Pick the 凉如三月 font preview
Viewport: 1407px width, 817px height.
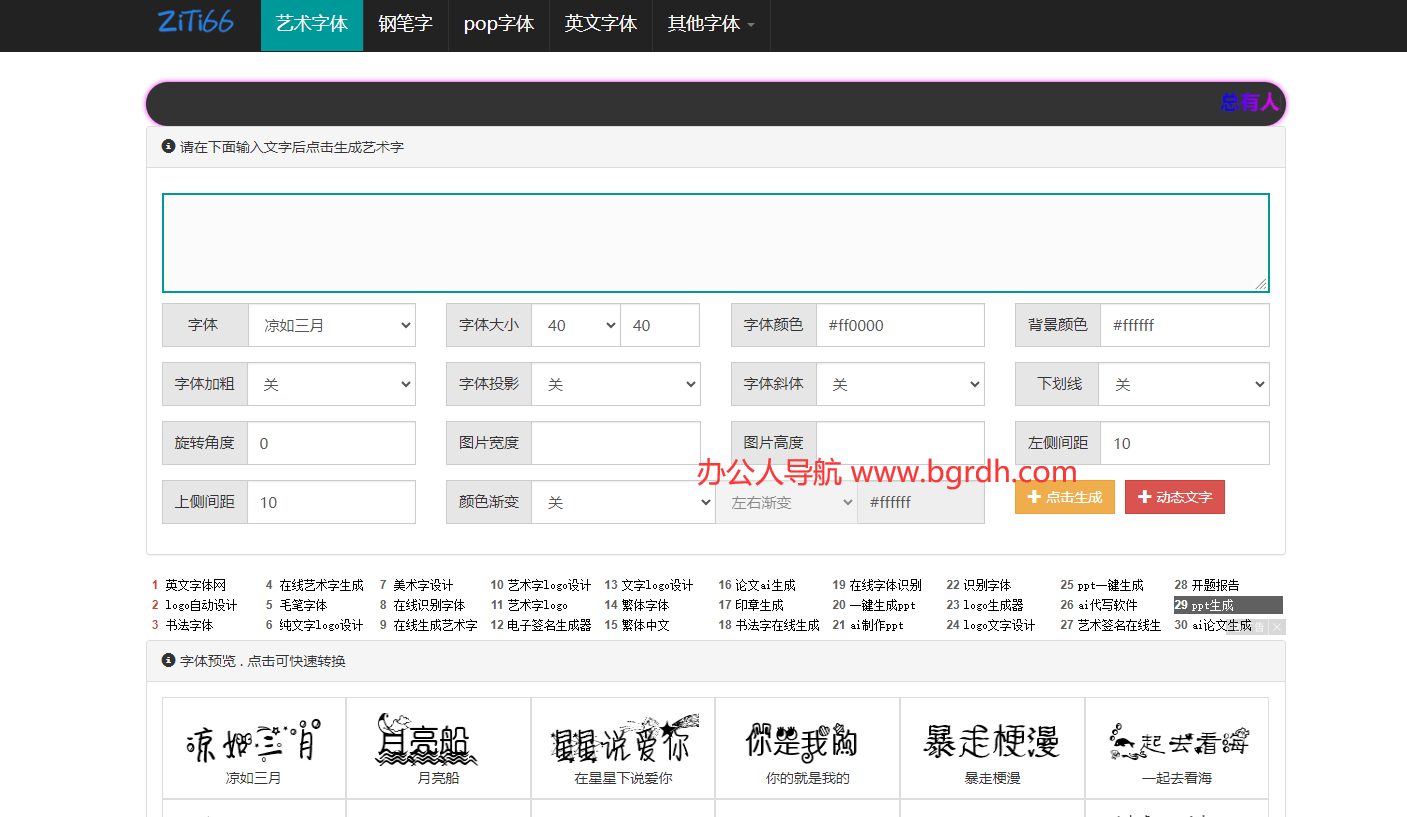(x=254, y=748)
